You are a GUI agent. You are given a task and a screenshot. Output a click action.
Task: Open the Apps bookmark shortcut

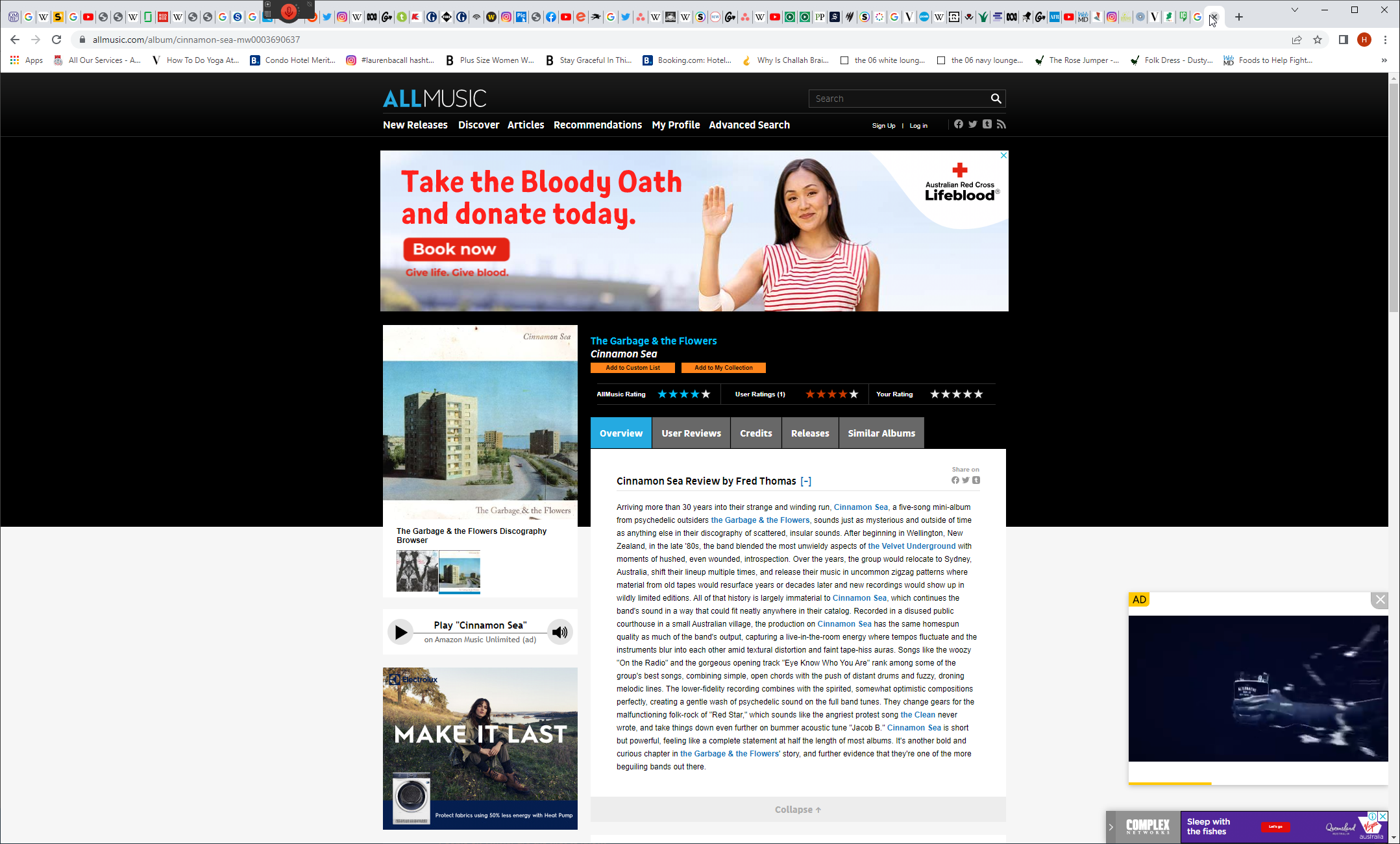coord(27,60)
